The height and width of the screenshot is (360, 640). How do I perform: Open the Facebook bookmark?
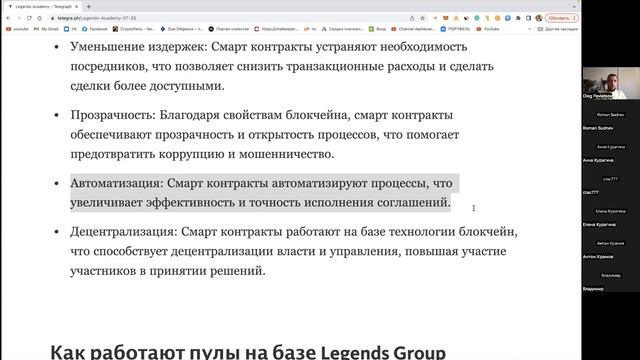[x=95, y=29]
